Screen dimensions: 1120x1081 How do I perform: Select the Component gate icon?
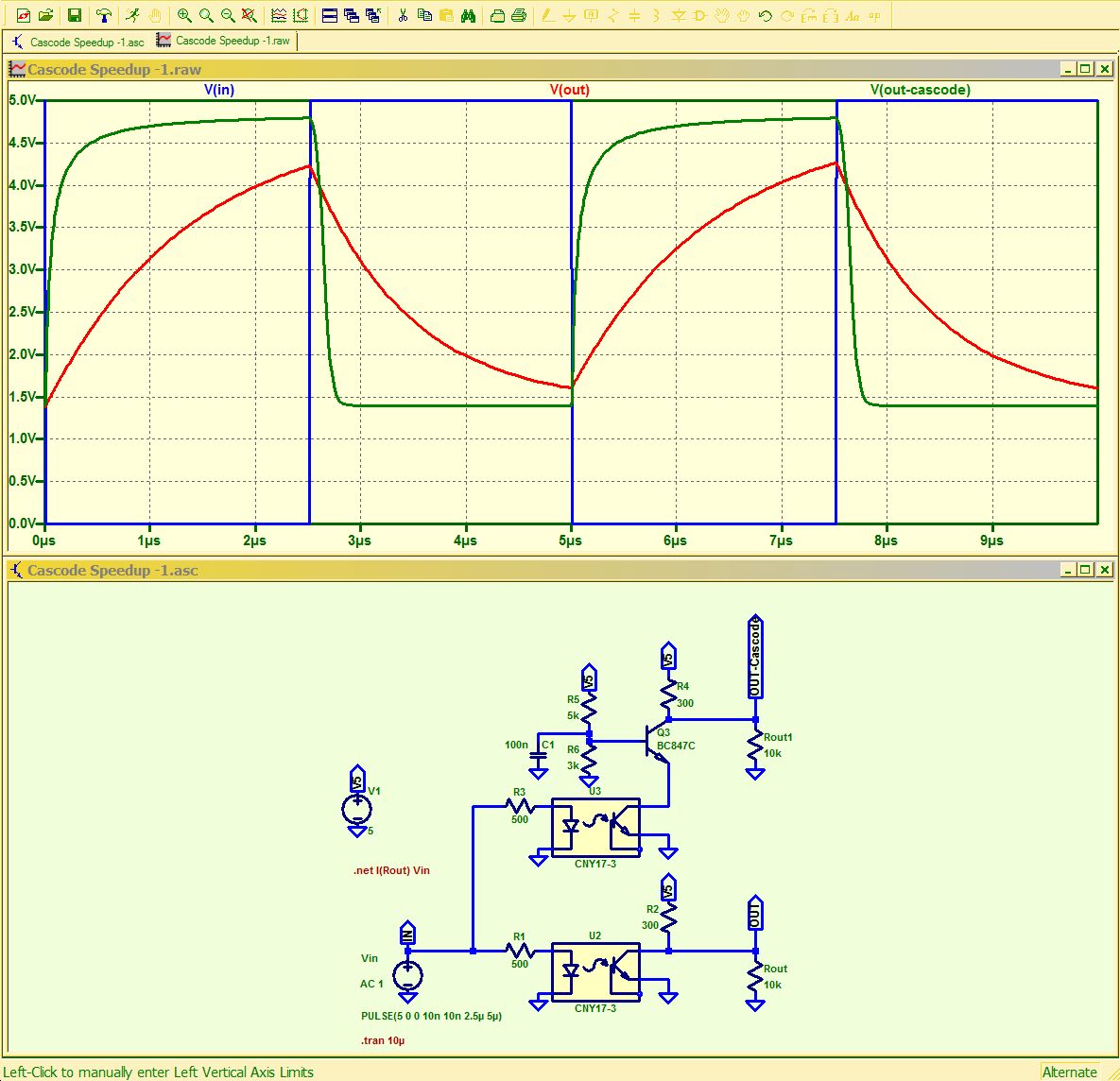pos(700,15)
